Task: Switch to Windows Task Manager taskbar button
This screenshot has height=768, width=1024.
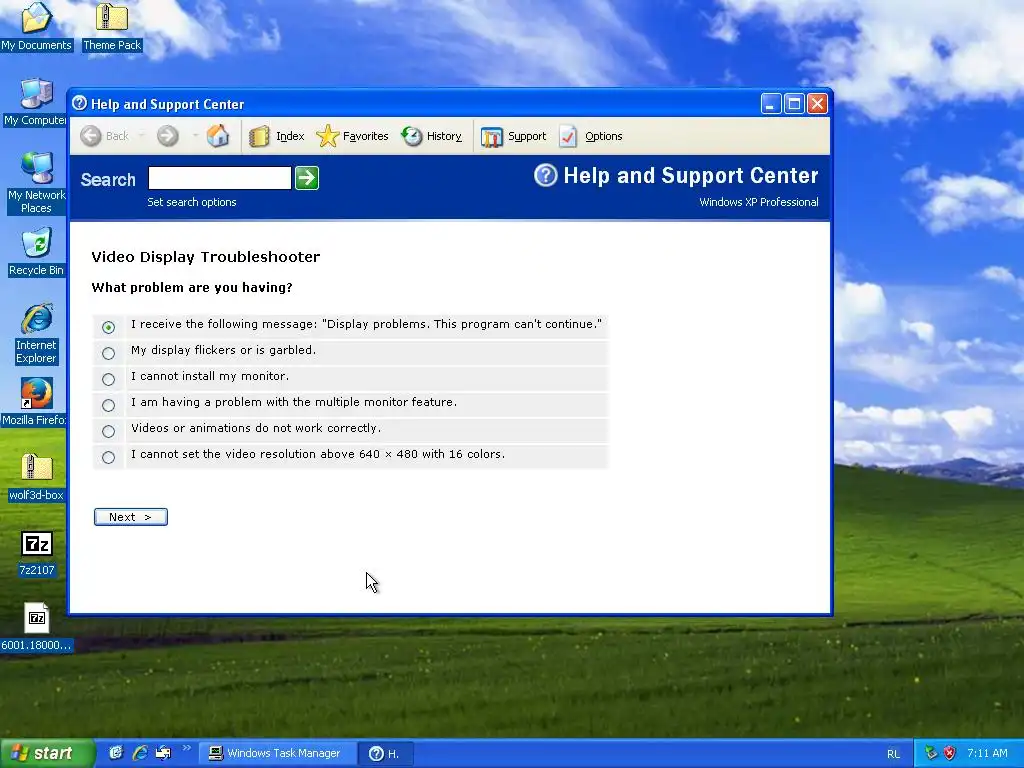Action: click(x=278, y=753)
